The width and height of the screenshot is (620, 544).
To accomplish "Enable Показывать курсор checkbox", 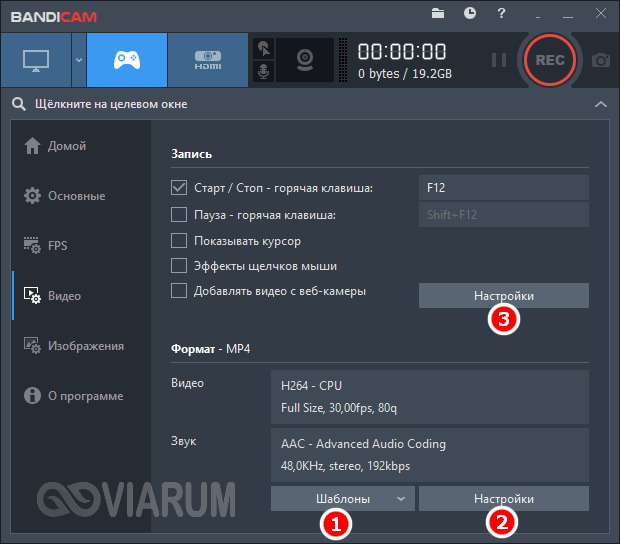I will point(179,240).
